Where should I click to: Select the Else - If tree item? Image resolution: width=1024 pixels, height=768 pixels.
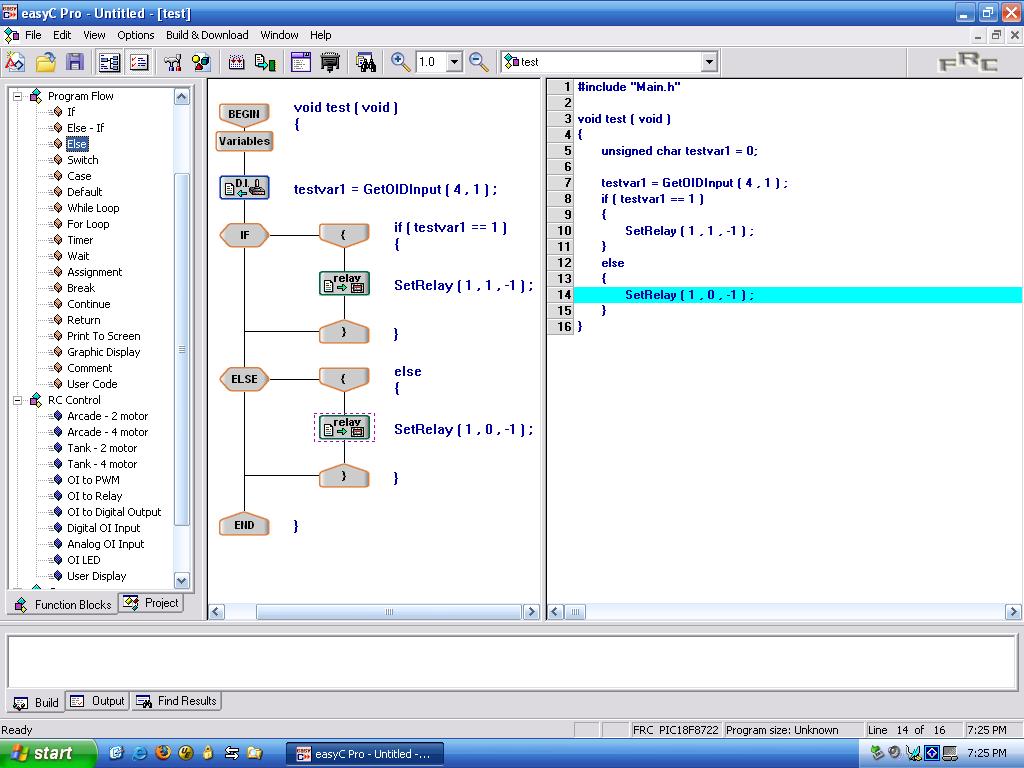click(x=86, y=128)
